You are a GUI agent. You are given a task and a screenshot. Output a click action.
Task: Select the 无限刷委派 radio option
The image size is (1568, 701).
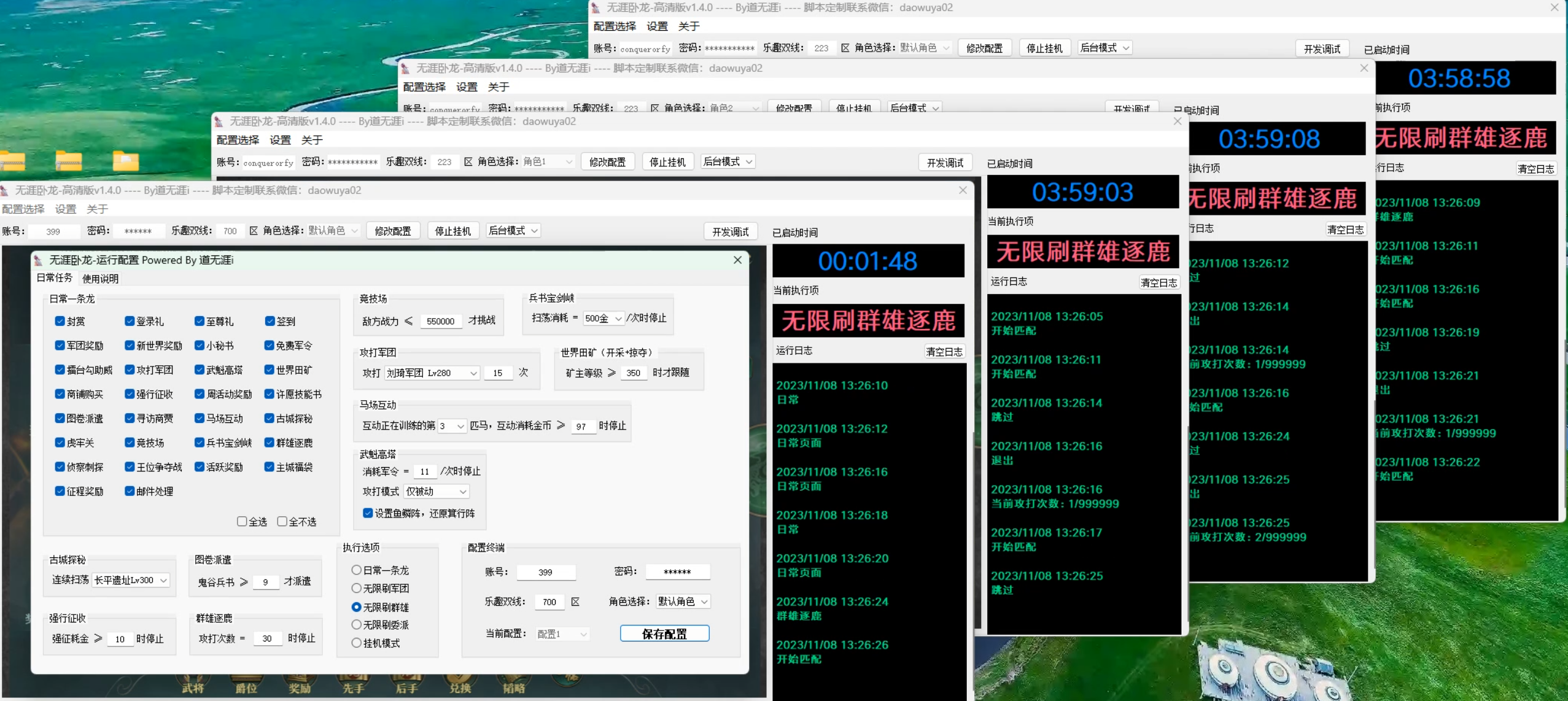(x=356, y=625)
